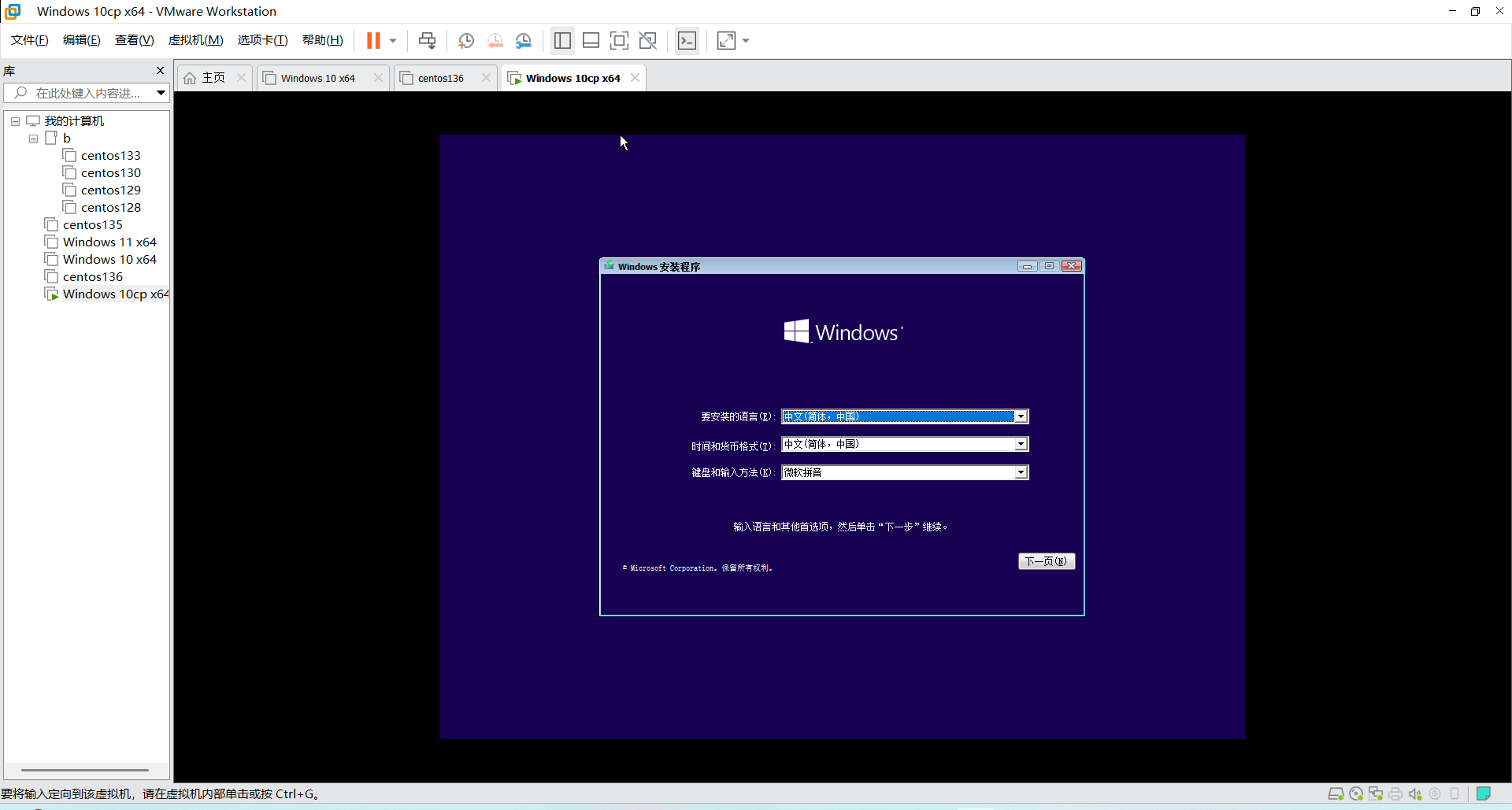Image resolution: width=1512 pixels, height=810 pixels.
Task: Collapse the 我的计算机 tree node
Action: (x=15, y=121)
